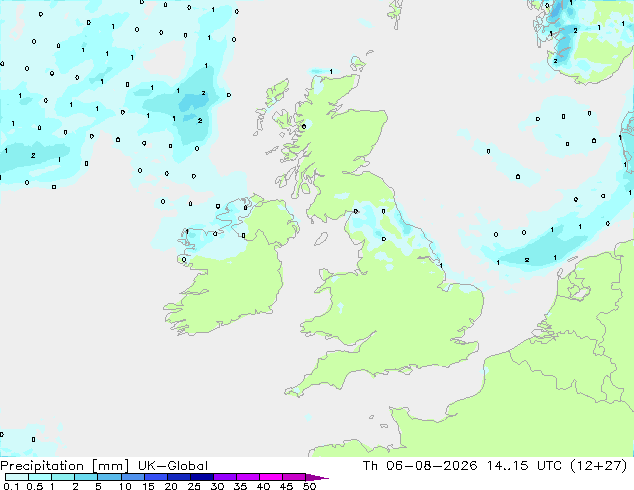Image resolution: width=634 pixels, height=490 pixels.
Task: Click the 25–30 mm dark navy legend swatch
Action: (x=202, y=477)
